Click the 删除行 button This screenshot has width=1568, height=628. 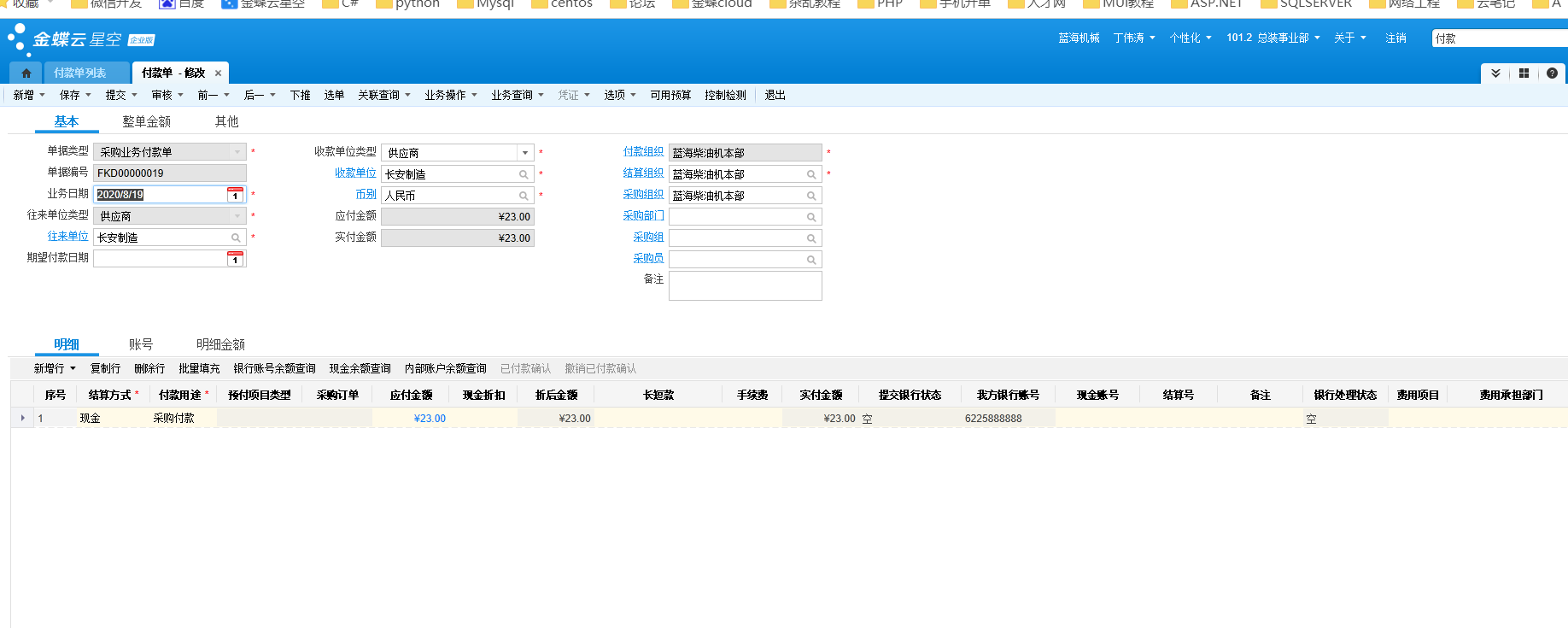tap(149, 368)
